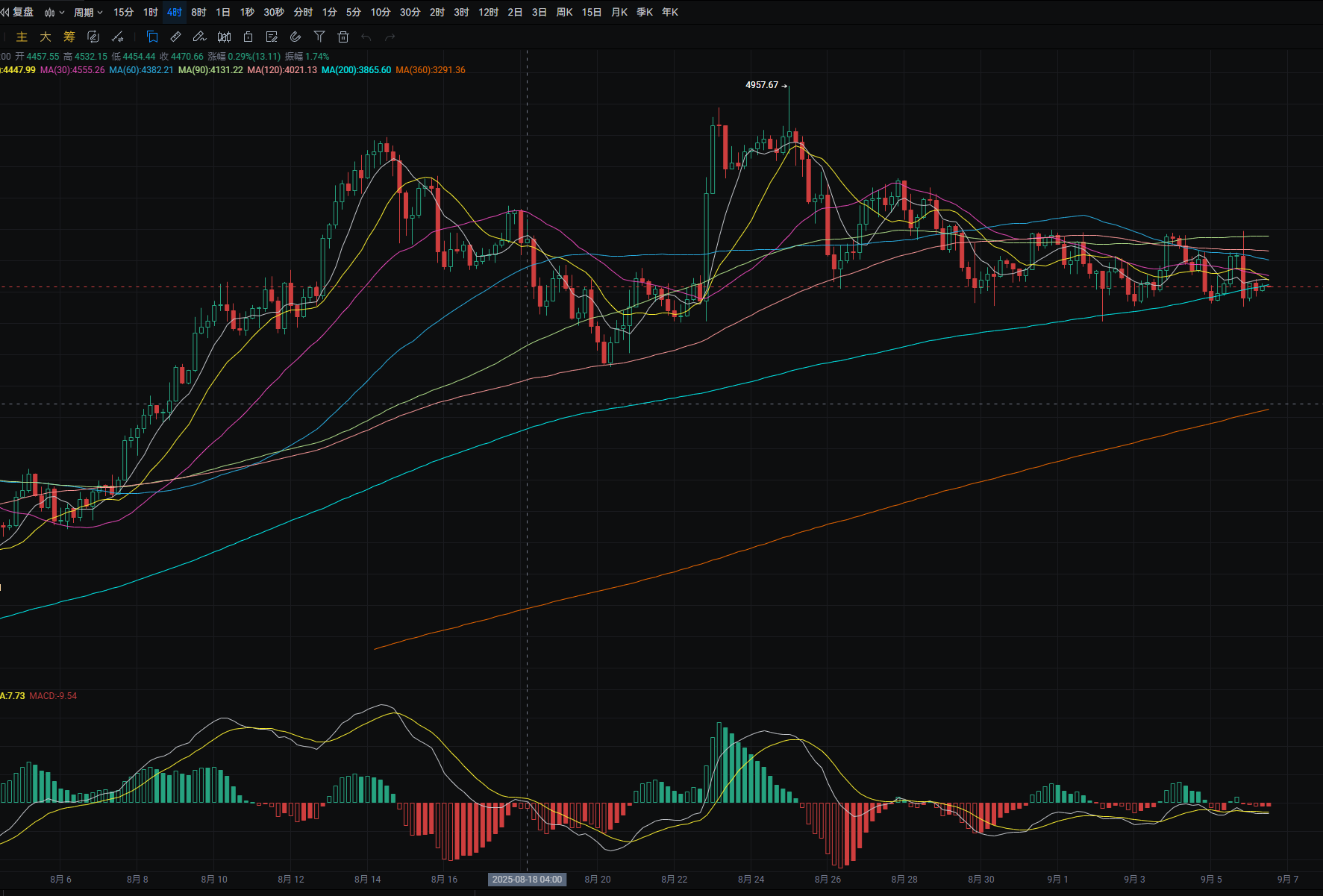Open the 复盘 replay mode
Viewport: 1323px width, 896px height.
(17, 12)
